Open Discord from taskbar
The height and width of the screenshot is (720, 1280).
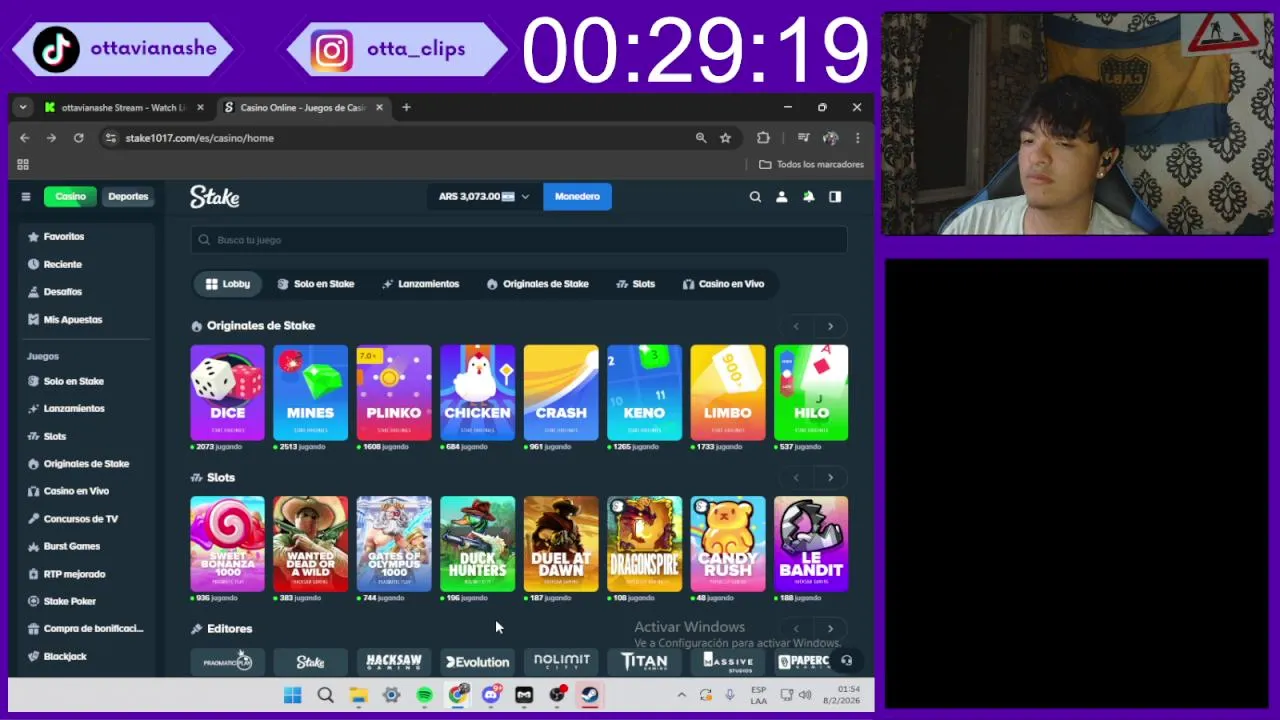[491, 695]
